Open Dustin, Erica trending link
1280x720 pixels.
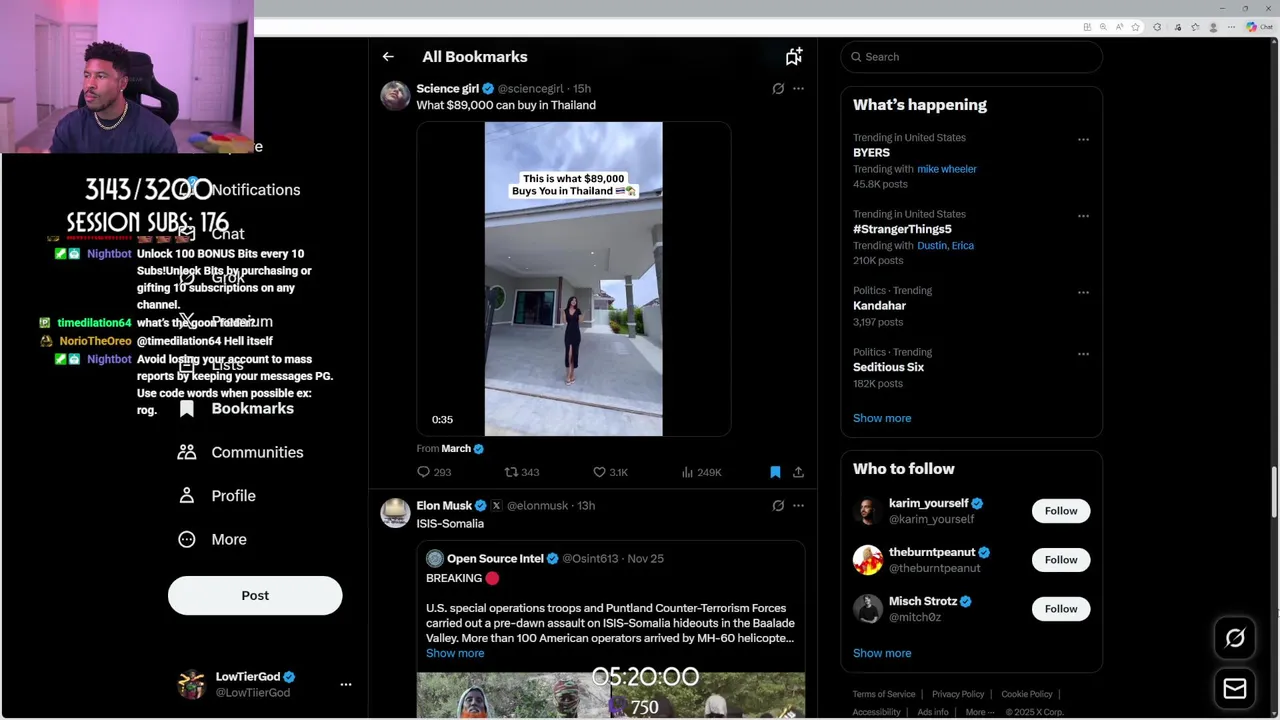coord(945,245)
